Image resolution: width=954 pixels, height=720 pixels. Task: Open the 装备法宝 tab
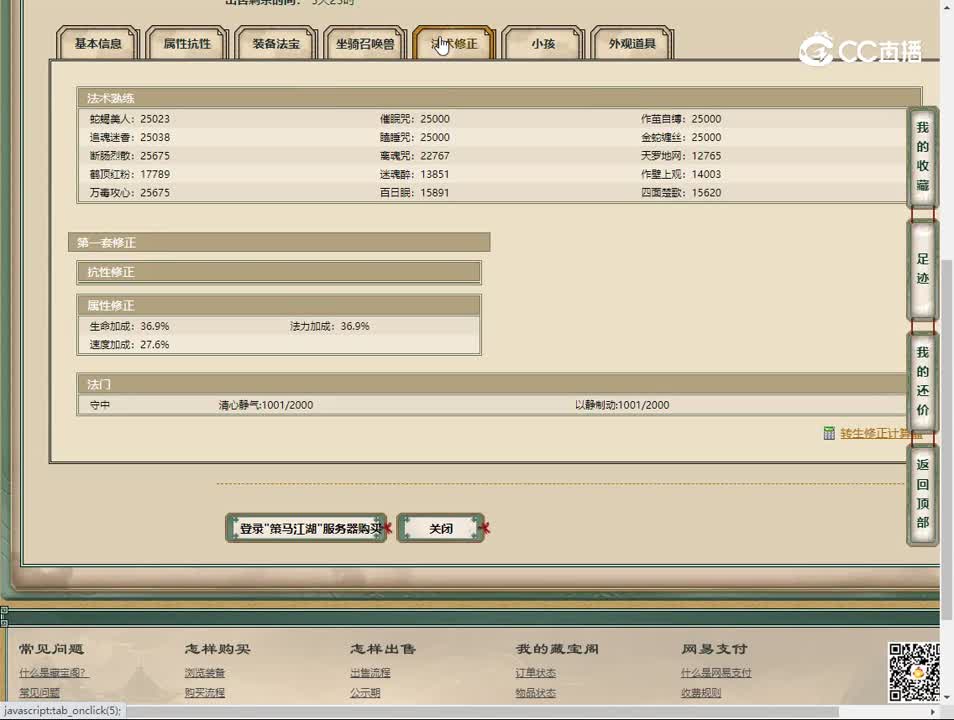[x=276, y=44]
